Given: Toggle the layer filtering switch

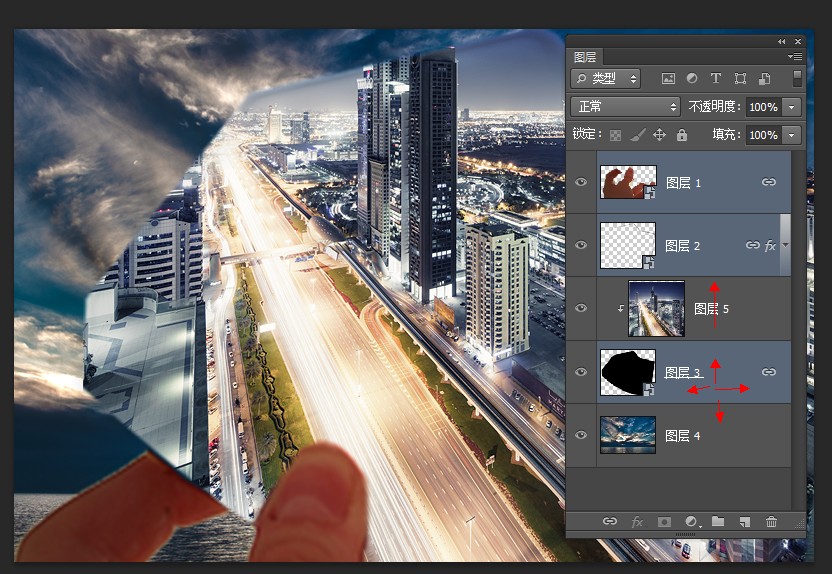Looking at the screenshot, I should coord(797,79).
